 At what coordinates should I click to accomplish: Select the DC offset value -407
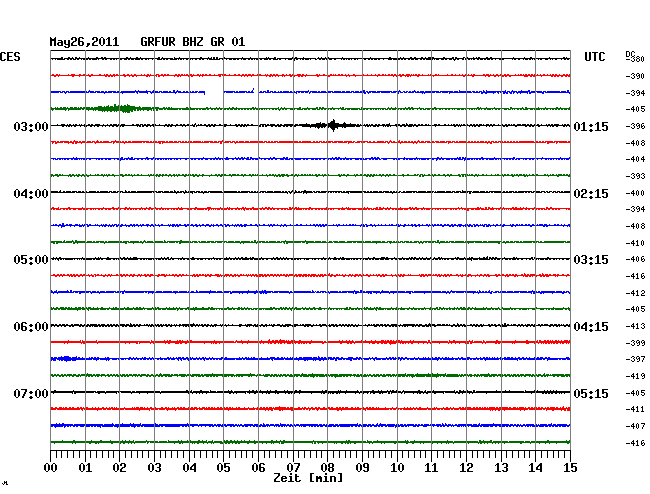click(635, 426)
